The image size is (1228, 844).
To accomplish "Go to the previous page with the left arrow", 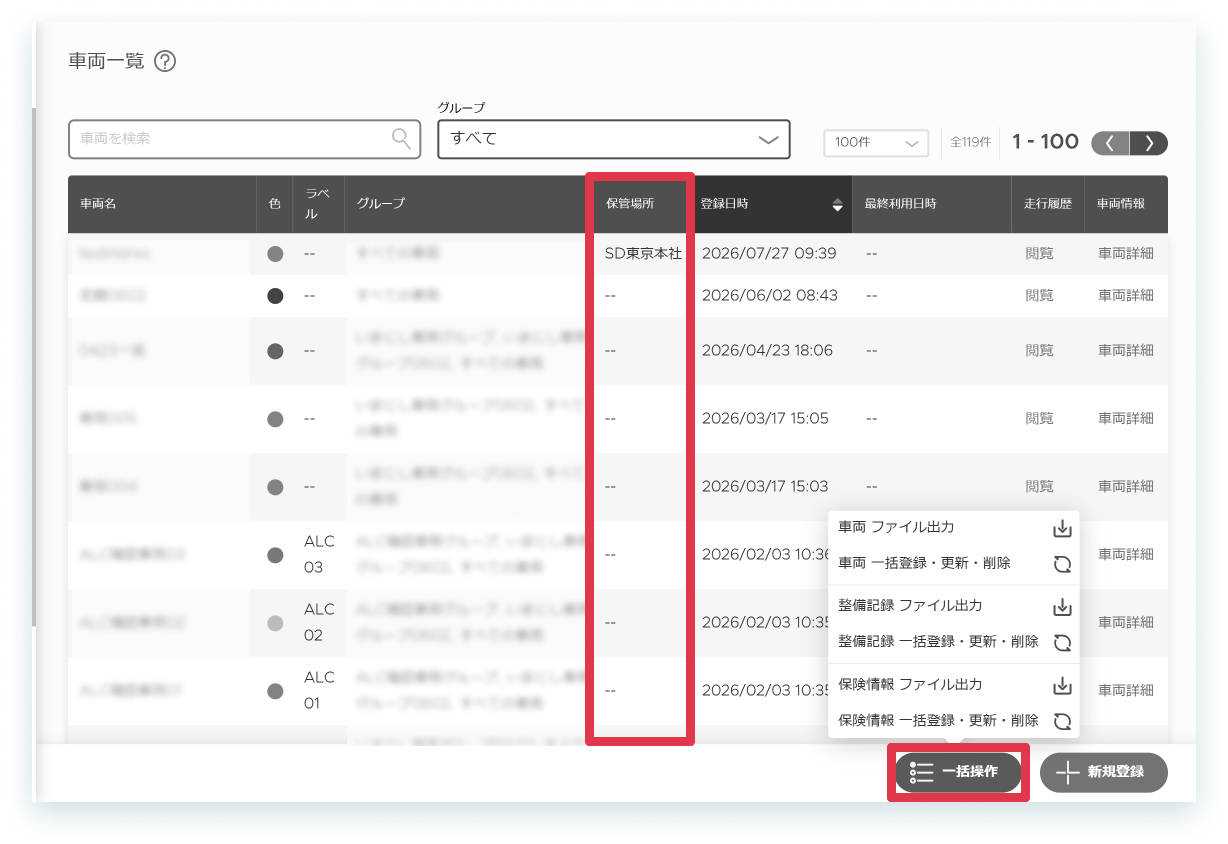I will click(1111, 143).
